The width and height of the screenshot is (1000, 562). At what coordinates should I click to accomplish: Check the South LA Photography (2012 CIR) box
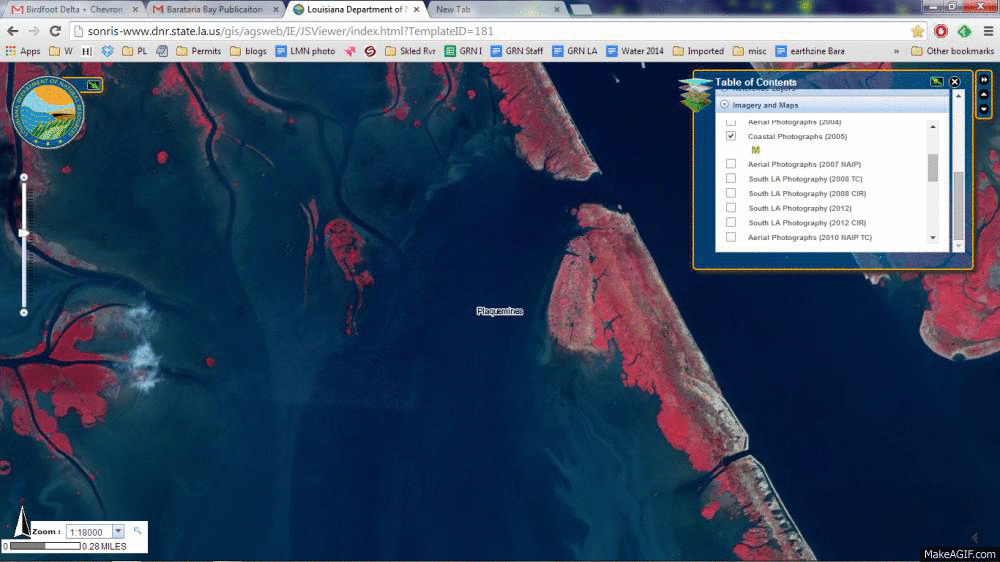click(x=731, y=223)
